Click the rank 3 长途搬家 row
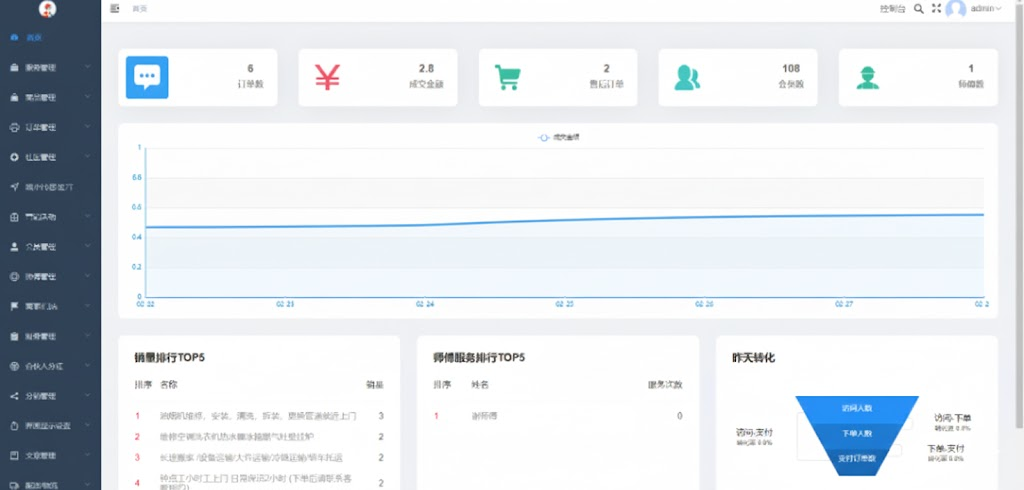This screenshot has width=1024, height=490. point(260,457)
